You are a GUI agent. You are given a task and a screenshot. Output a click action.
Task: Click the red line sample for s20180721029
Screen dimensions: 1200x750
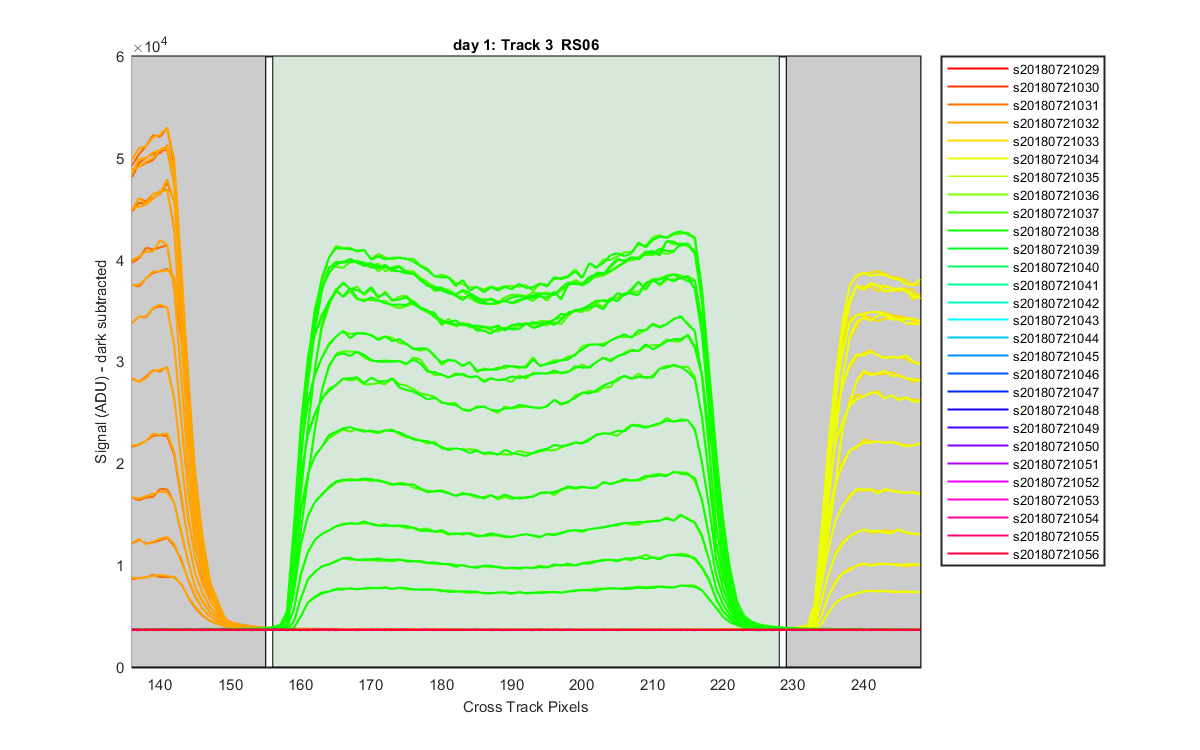(x=979, y=70)
